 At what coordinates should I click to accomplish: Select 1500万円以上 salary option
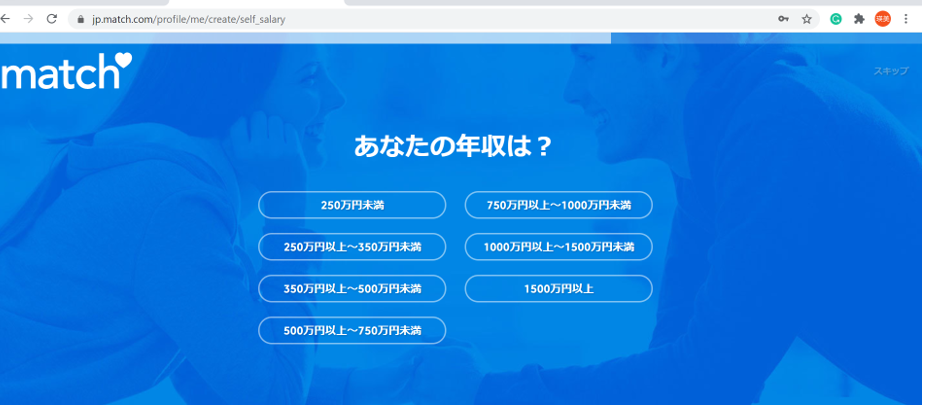point(559,289)
